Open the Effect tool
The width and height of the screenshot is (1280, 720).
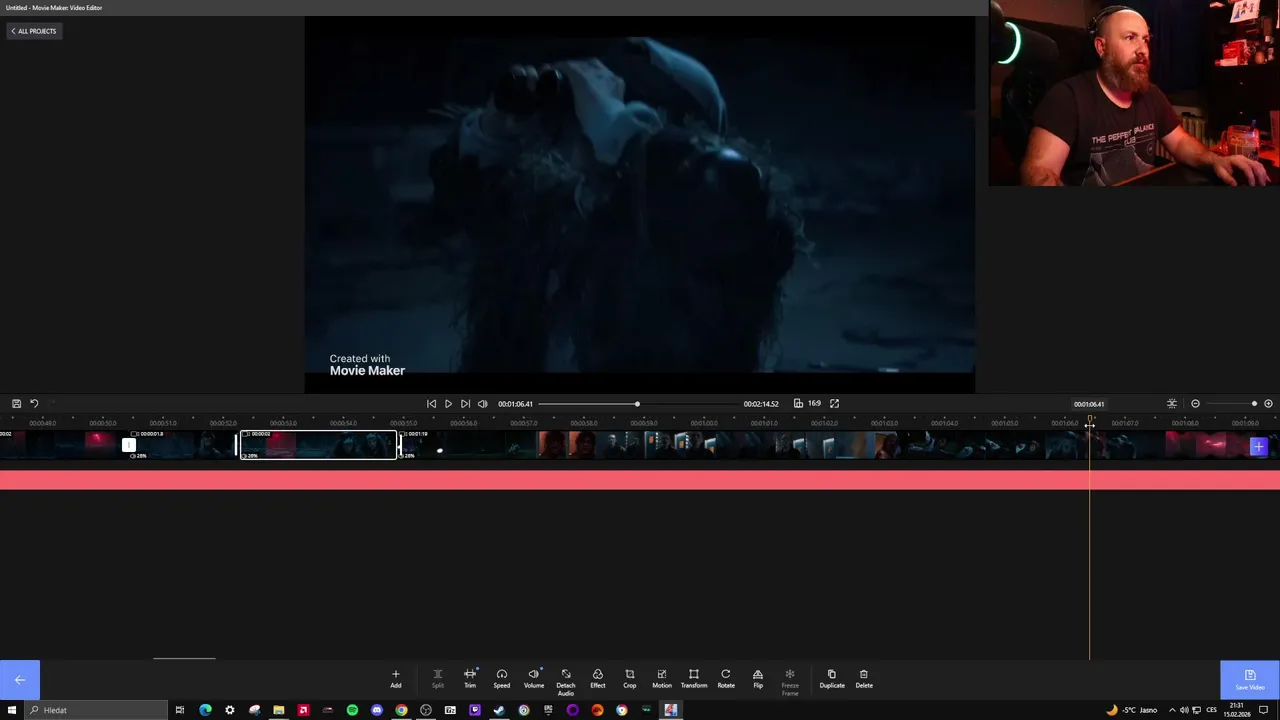[x=598, y=679]
